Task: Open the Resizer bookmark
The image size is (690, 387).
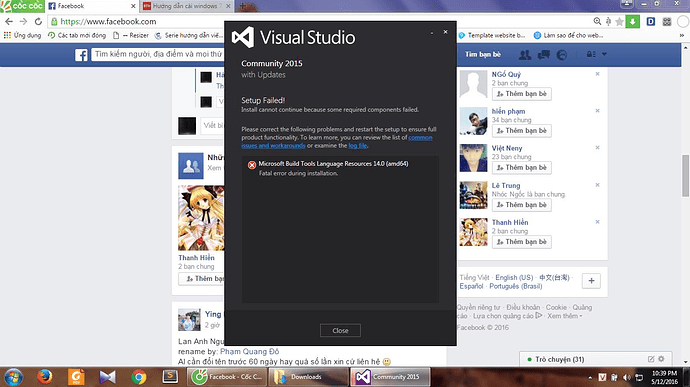Action: pyautogui.click(x=131, y=35)
